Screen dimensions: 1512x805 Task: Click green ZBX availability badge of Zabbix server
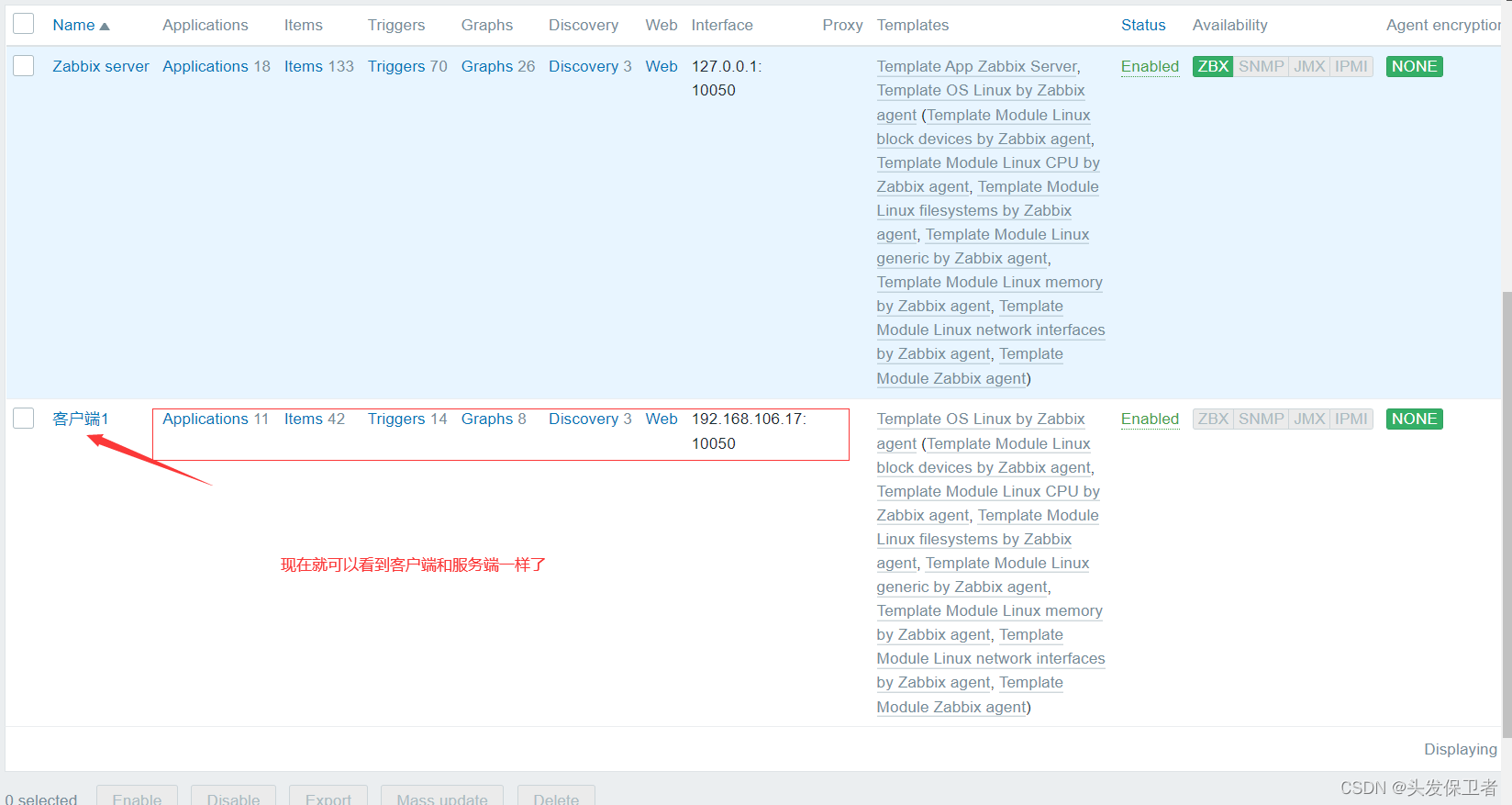click(1213, 66)
